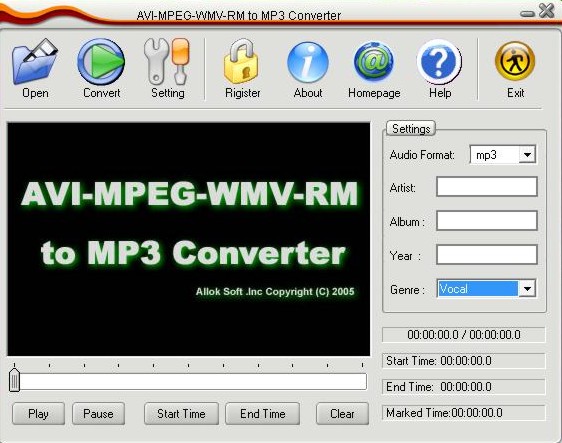
Task: Click the Marked Time:00:00:00.0 readout
Action: (x=464, y=413)
